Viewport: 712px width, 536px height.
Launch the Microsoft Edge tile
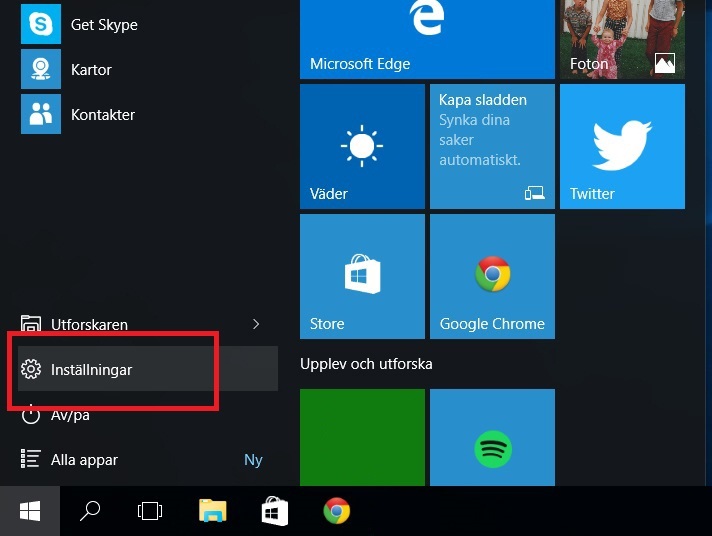[427, 39]
